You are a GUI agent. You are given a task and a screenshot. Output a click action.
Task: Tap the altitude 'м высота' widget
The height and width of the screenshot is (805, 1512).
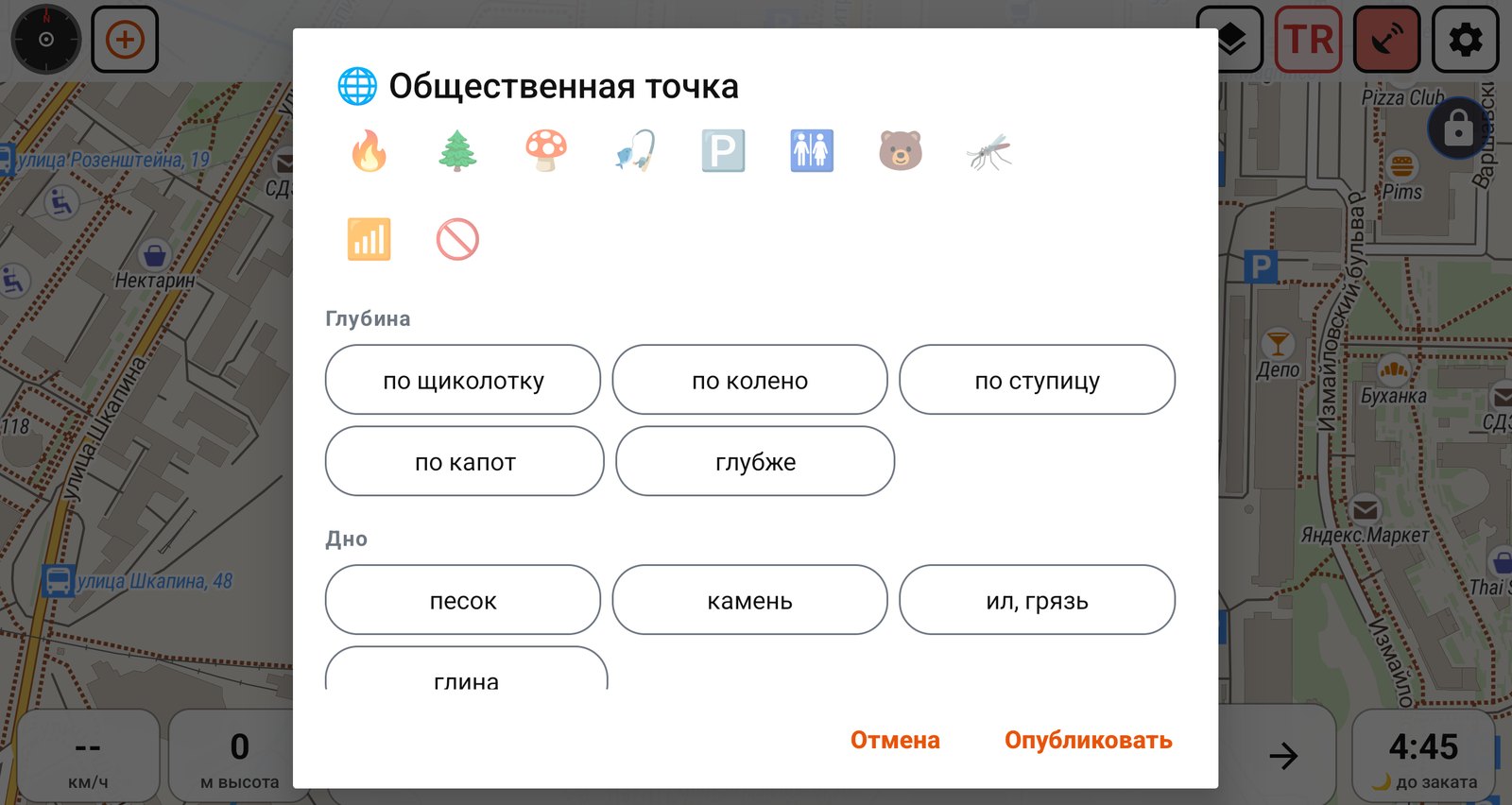click(240, 756)
